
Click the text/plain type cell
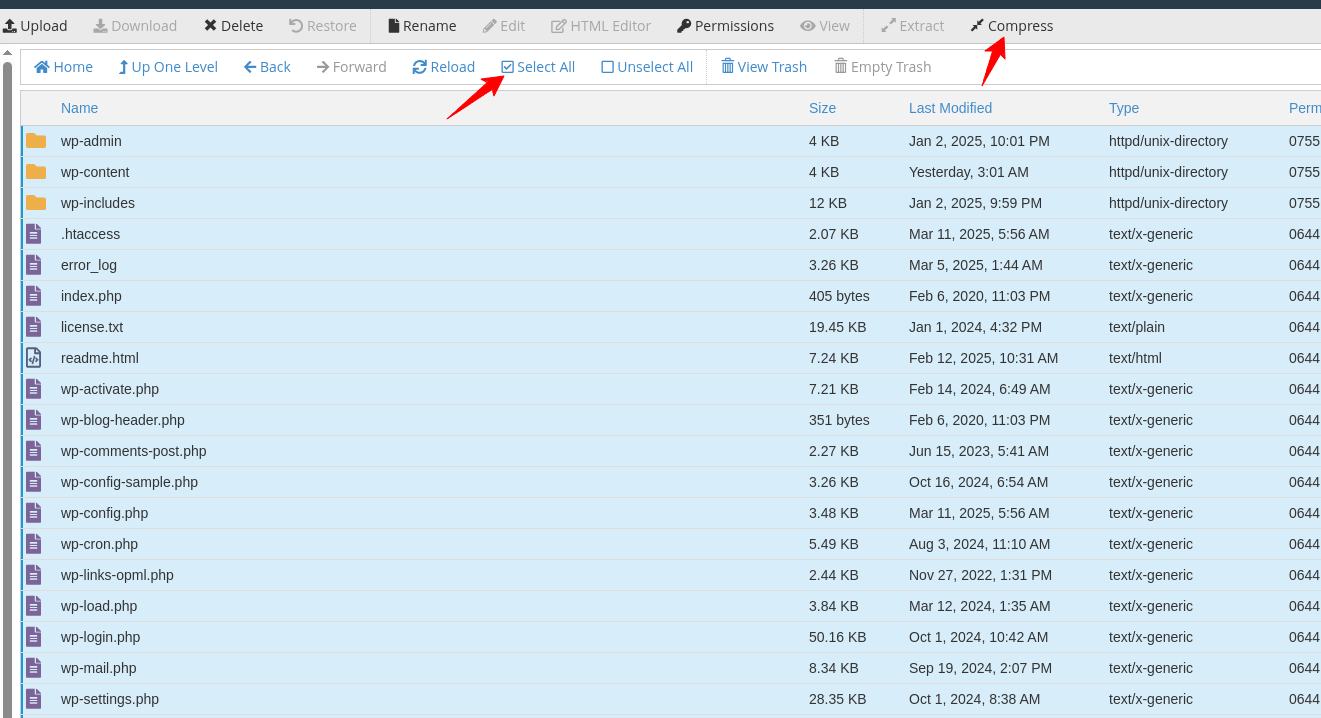(1137, 327)
